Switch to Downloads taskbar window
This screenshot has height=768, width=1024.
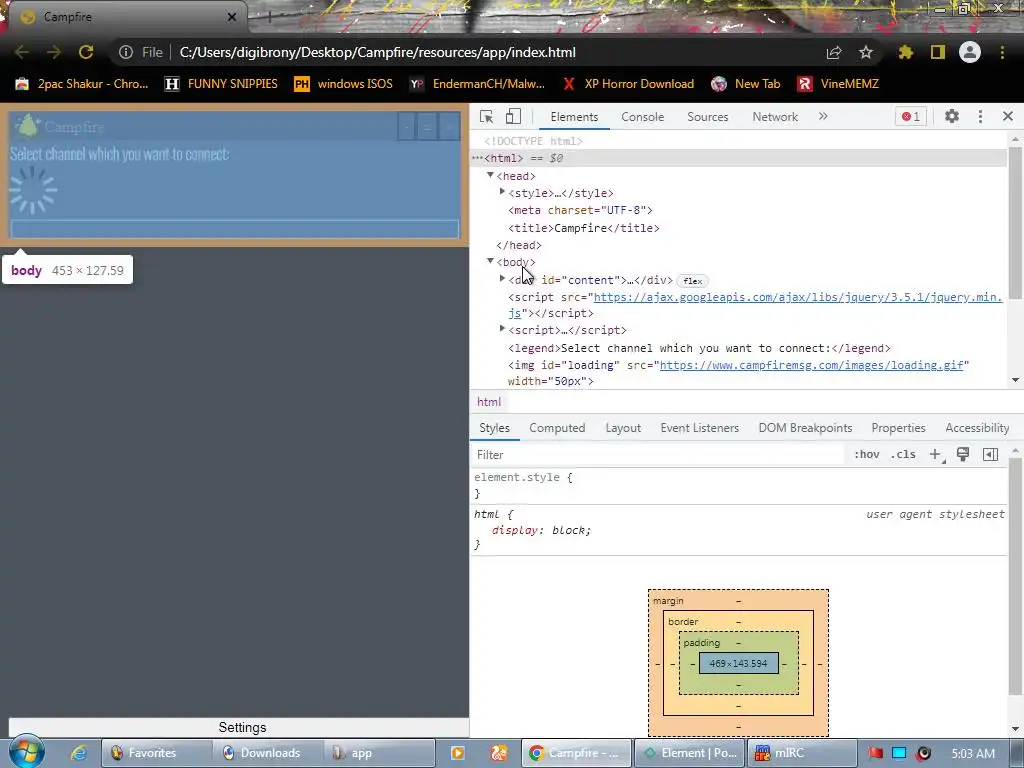click(x=268, y=753)
